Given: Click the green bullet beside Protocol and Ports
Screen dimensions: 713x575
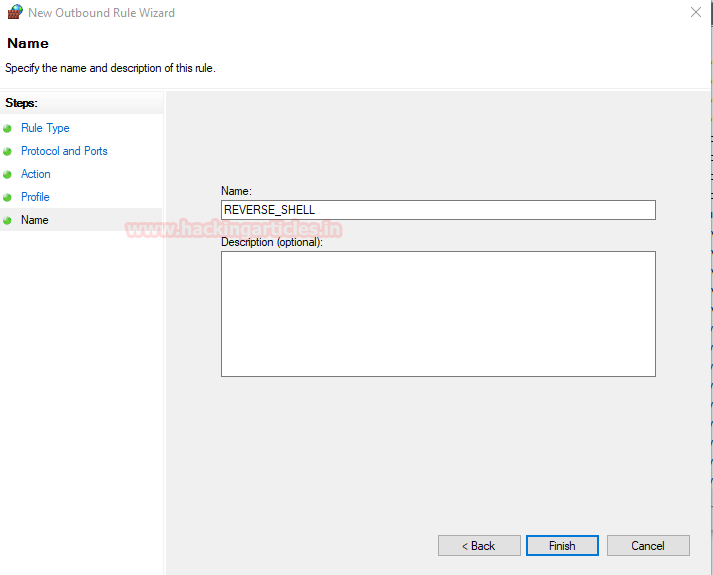Looking at the screenshot, I should (7, 151).
